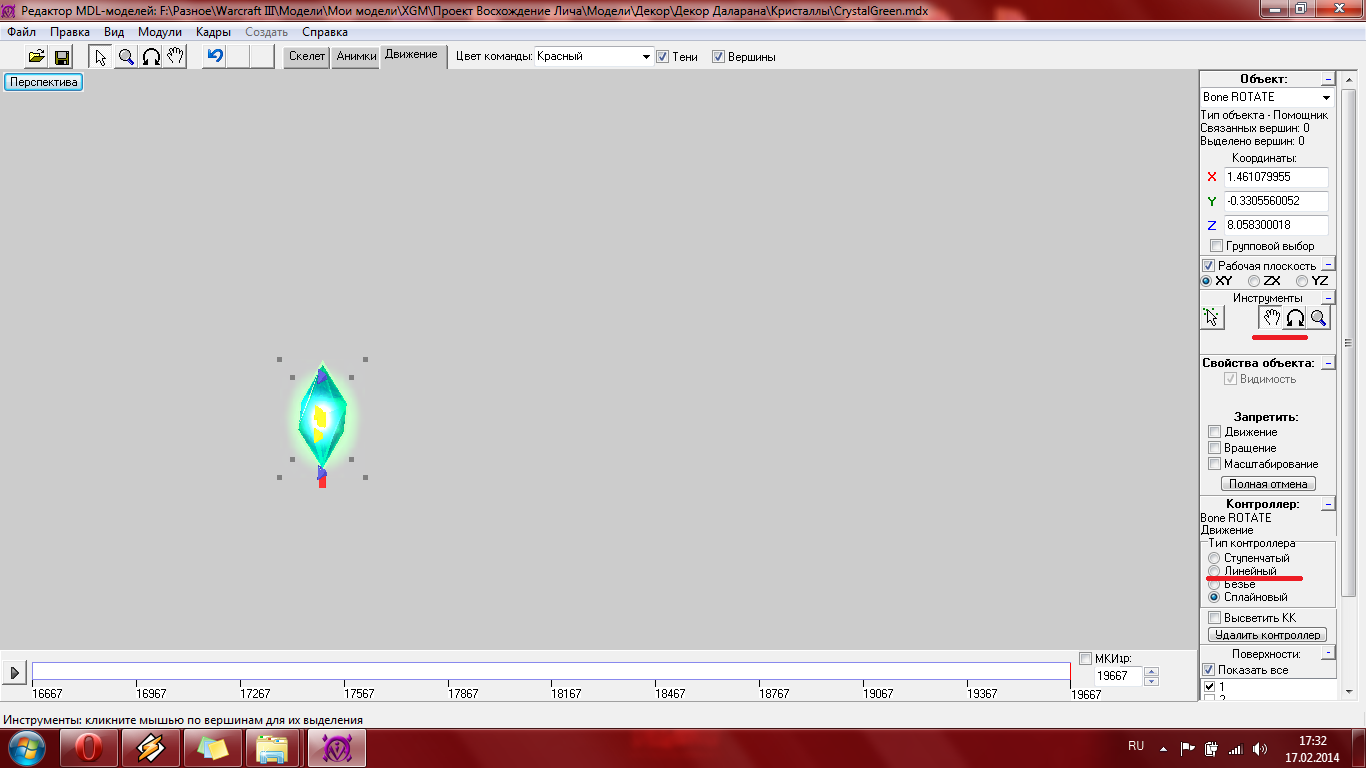Collapse the Объект panel section

pos(1328,79)
